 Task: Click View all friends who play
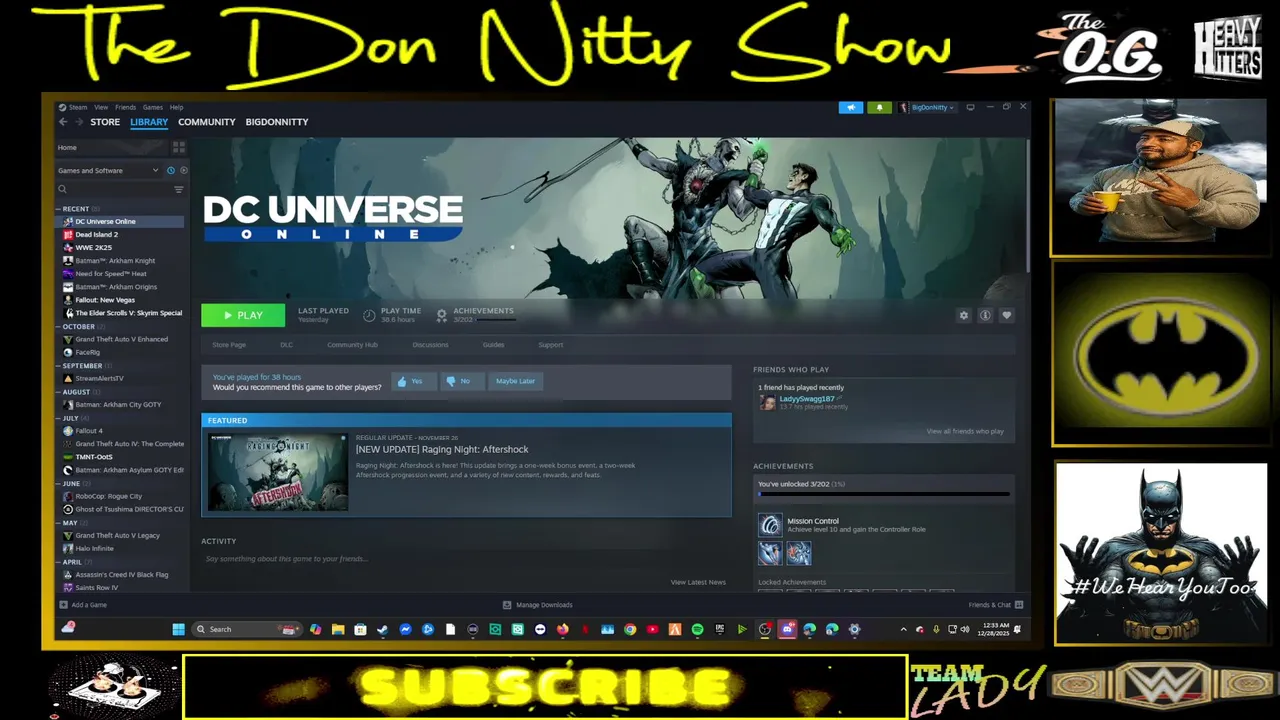click(964, 431)
